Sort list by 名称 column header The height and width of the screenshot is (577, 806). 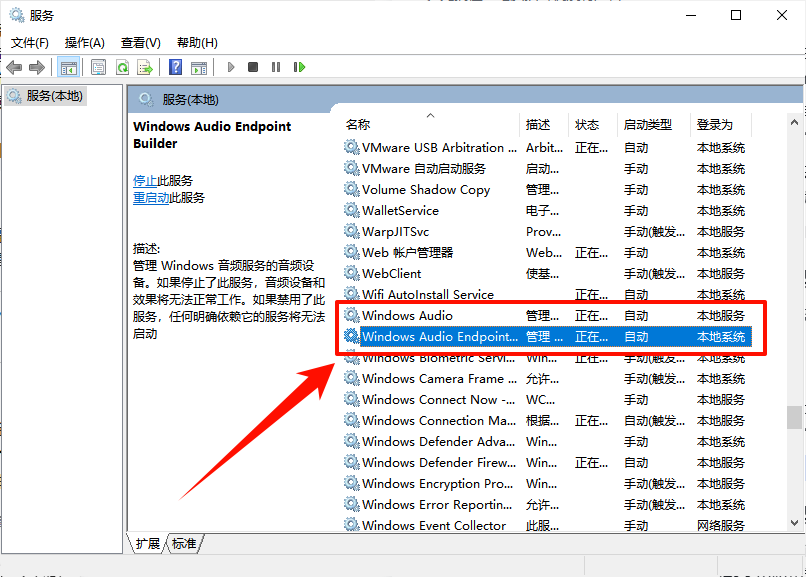(x=358, y=125)
